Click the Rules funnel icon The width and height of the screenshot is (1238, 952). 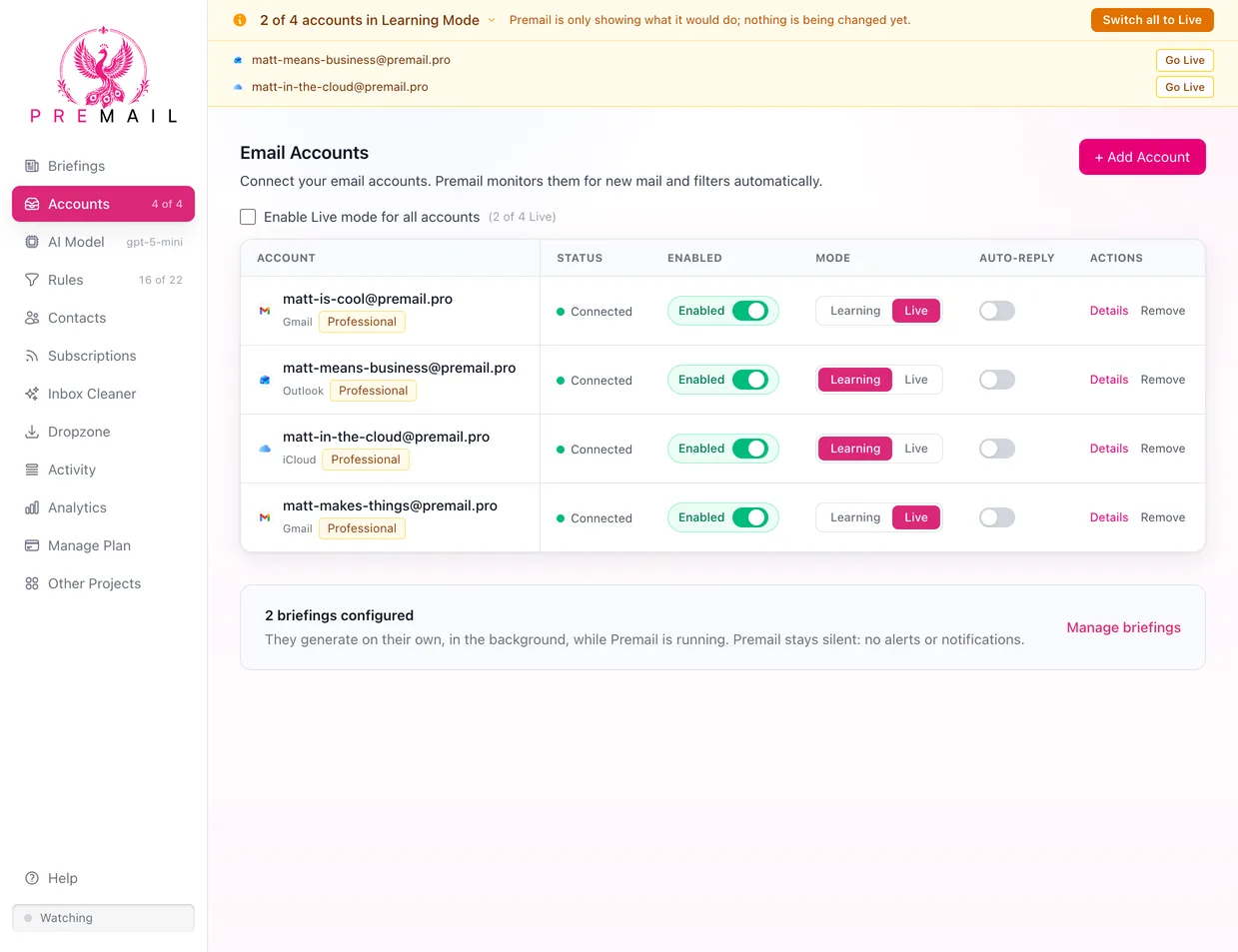[32, 280]
